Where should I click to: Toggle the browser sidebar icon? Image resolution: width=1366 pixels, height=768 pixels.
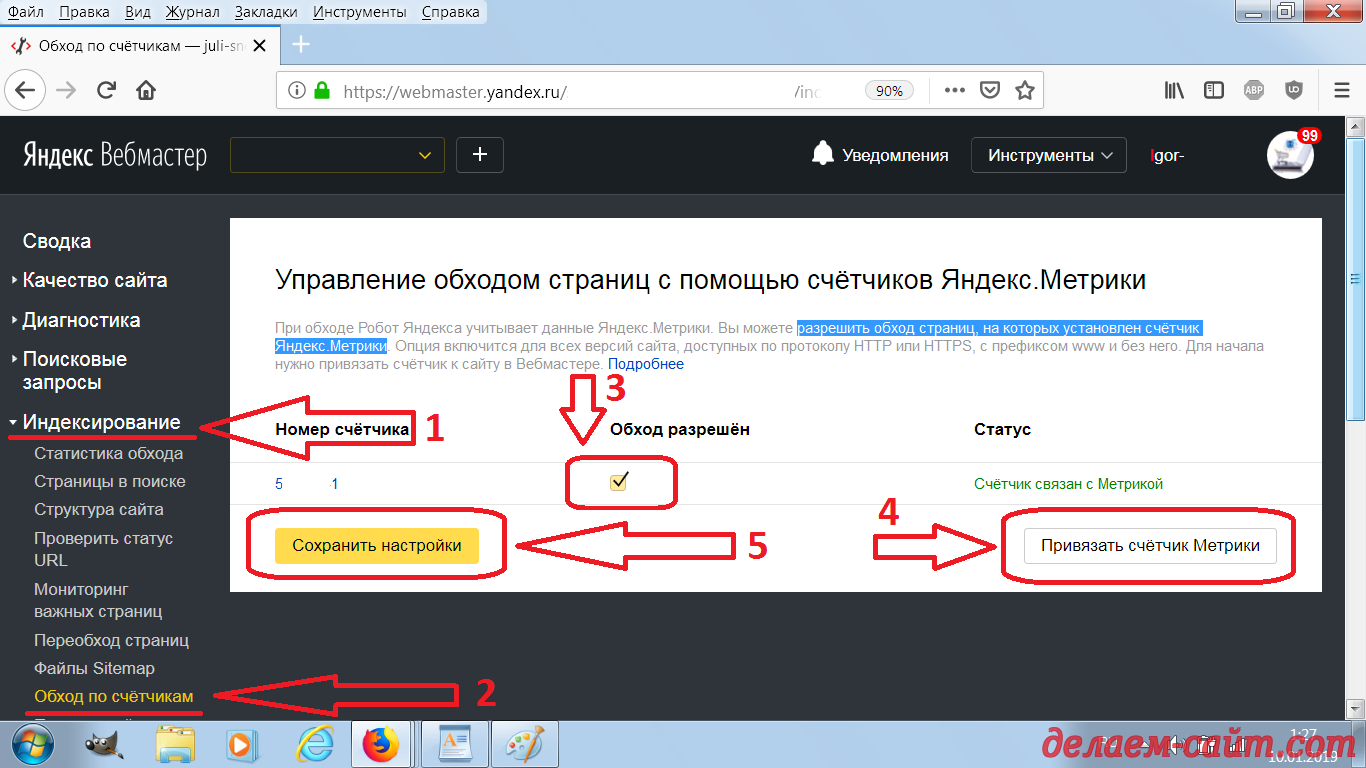(1214, 90)
